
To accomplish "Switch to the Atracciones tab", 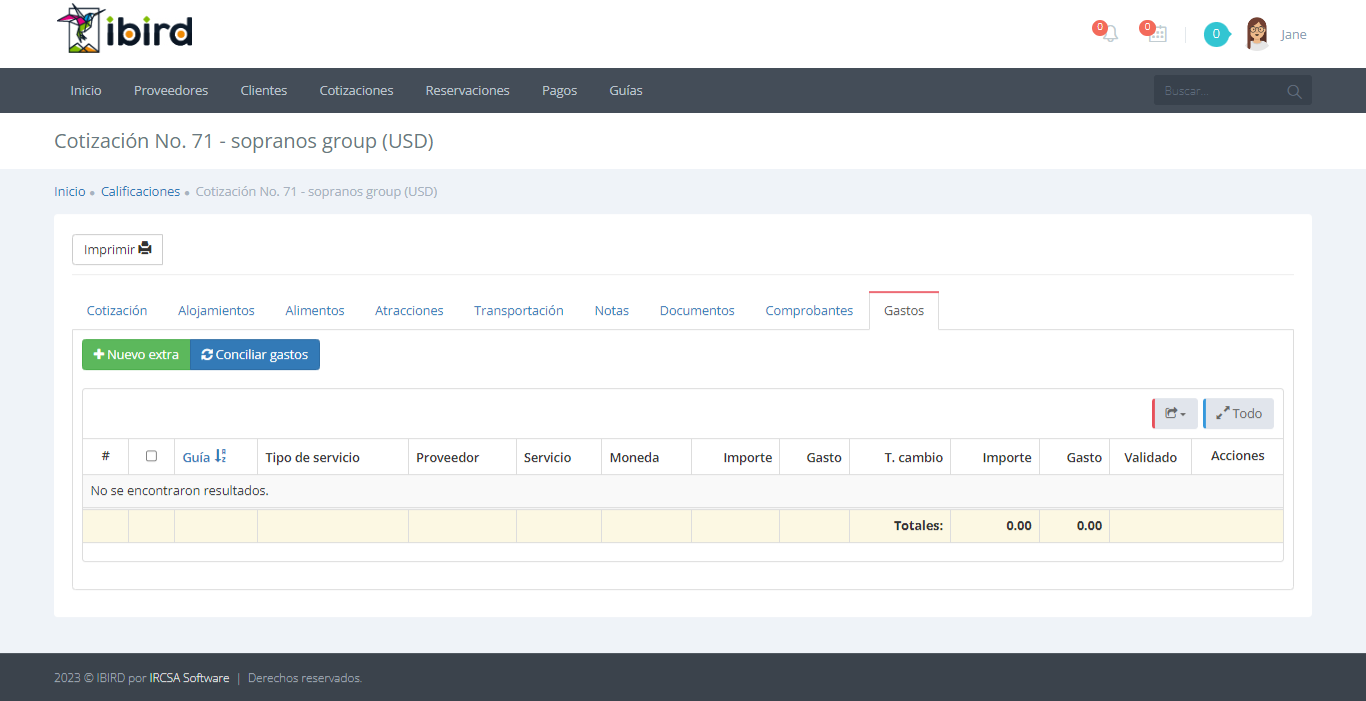I will coord(409,311).
